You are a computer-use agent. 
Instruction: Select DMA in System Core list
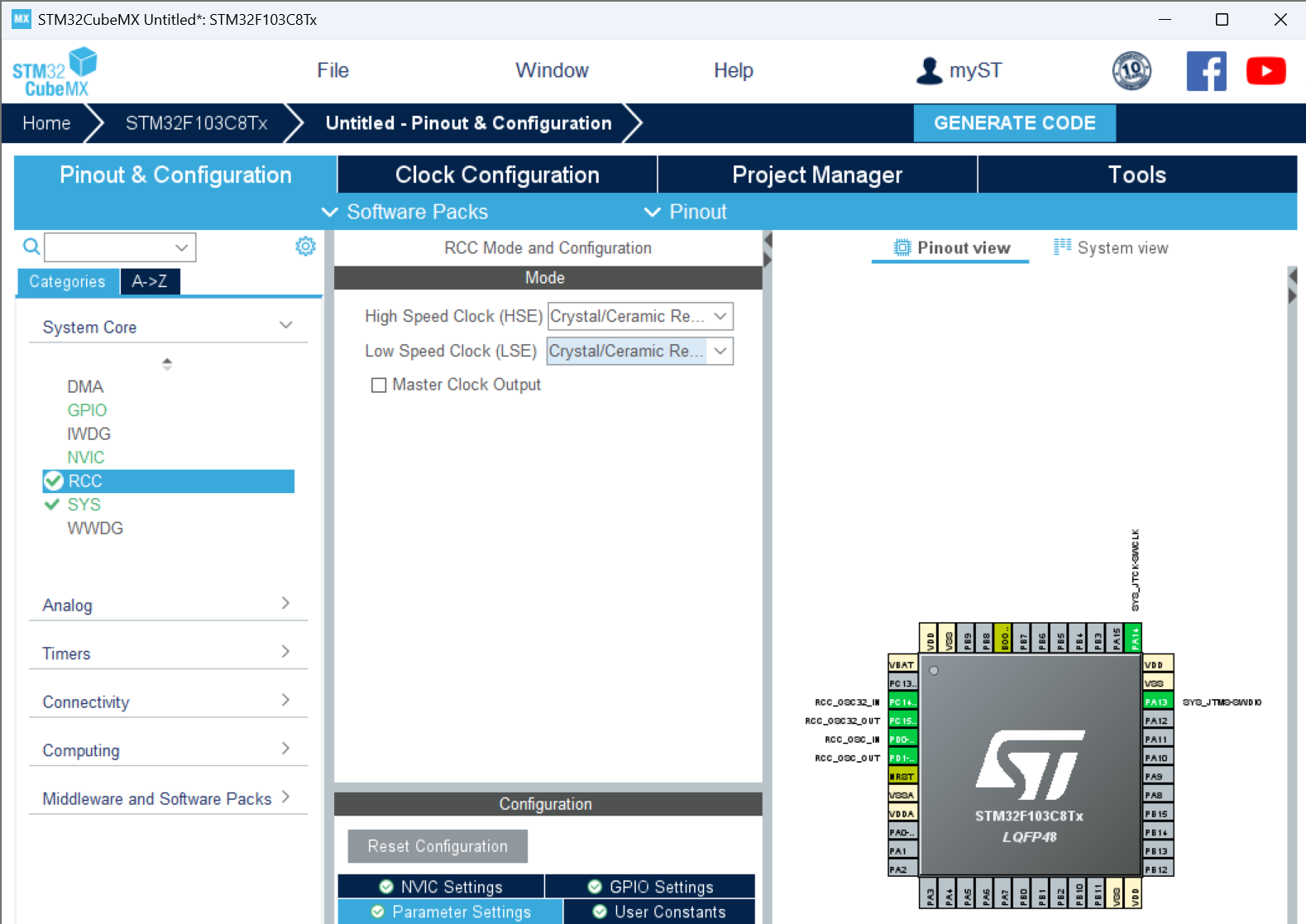click(x=85, y=386)
